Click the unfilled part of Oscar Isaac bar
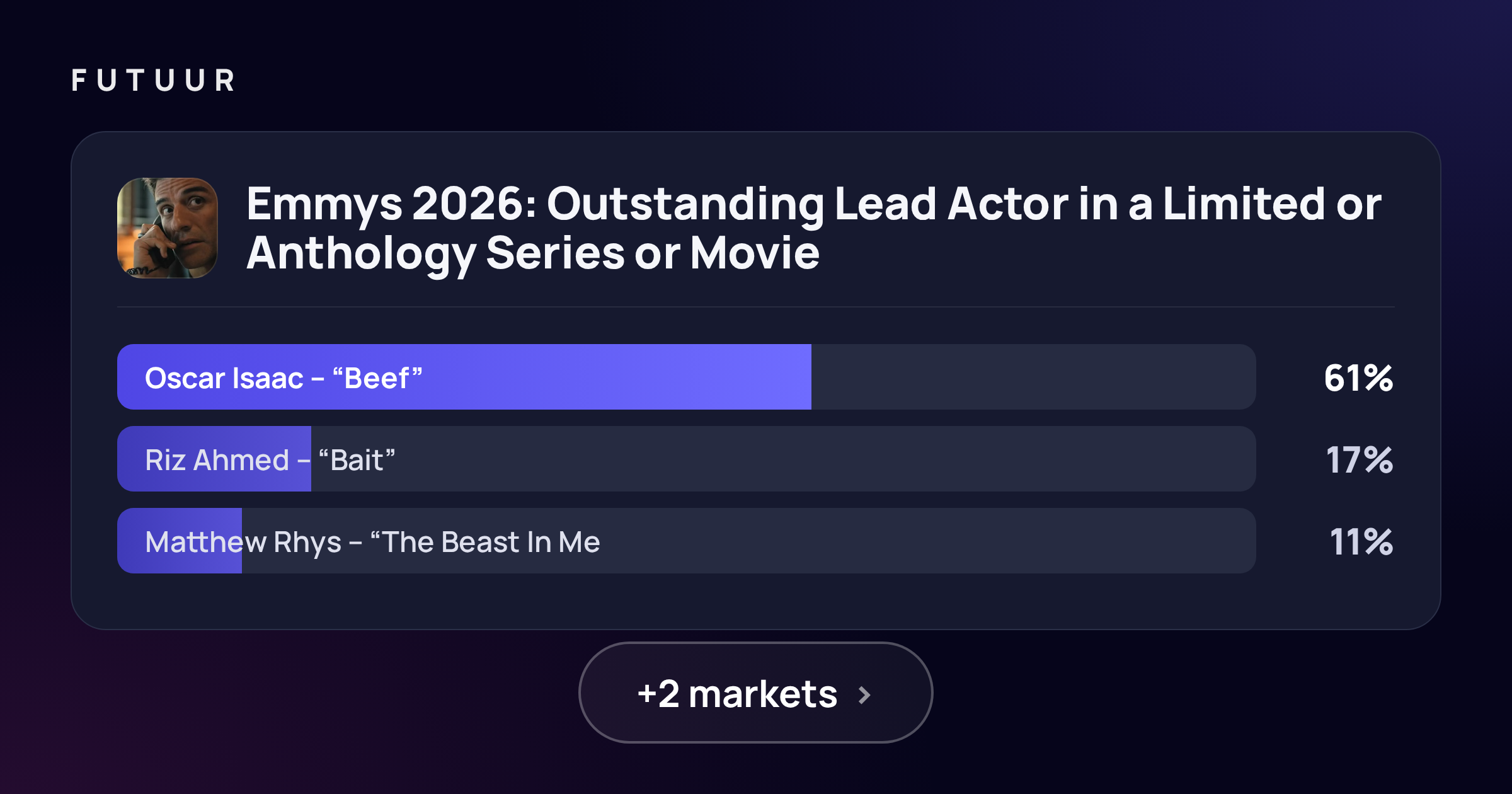 (x=1034, y=377)
